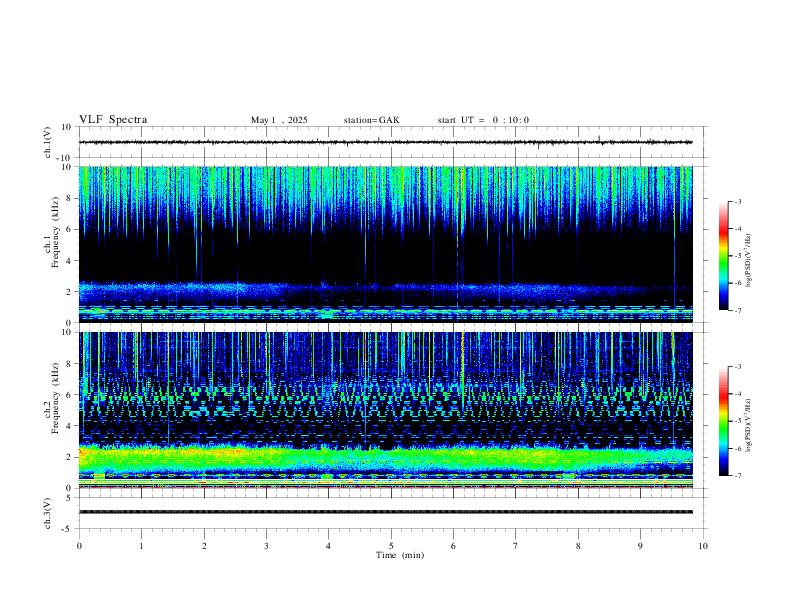Click the 'VLF Spectra' title text
This screenshot has width=792, height=612.
tap(113, 120)
